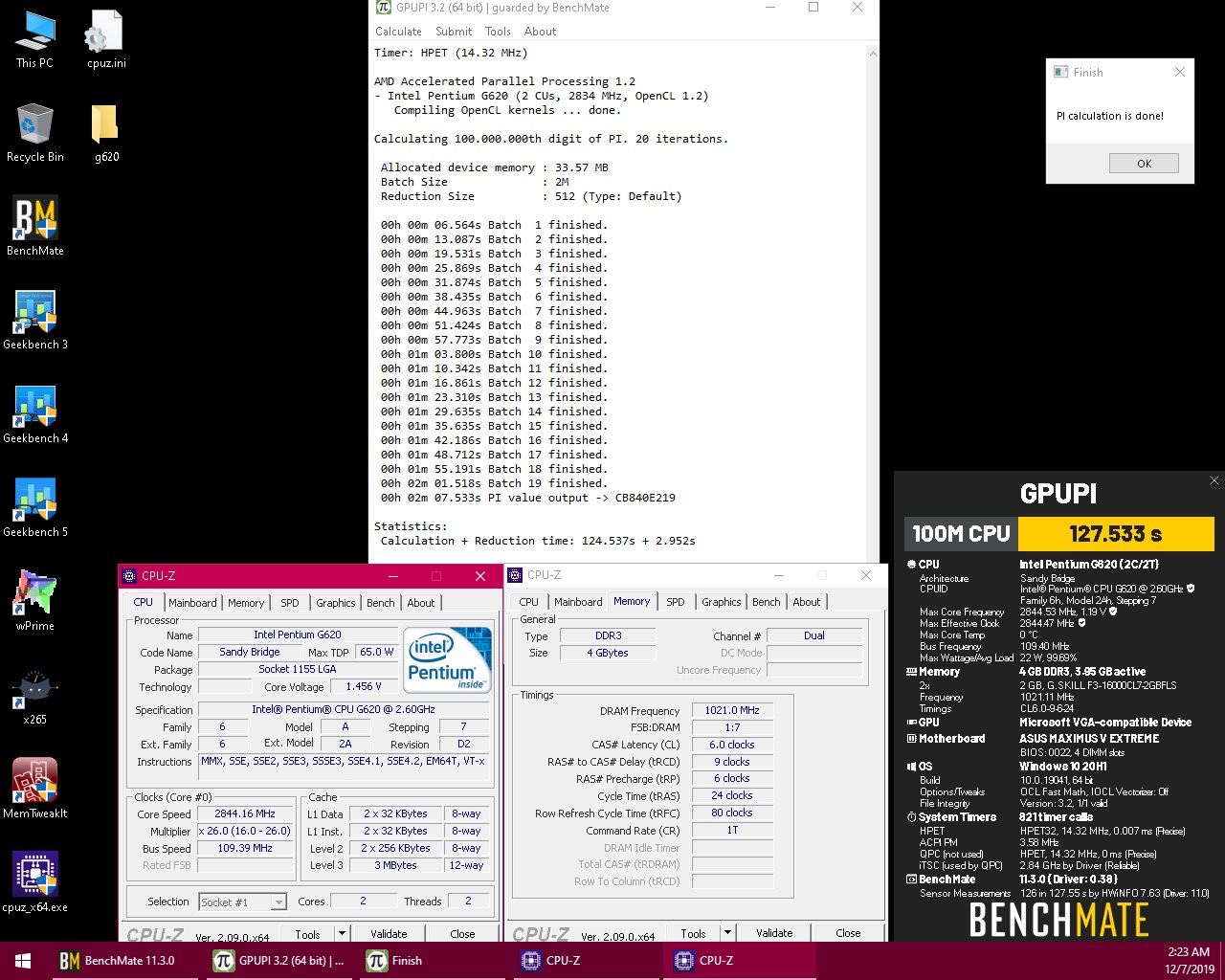Click Tools button in right CPU-Z
1225x980 pixels.
693,932
